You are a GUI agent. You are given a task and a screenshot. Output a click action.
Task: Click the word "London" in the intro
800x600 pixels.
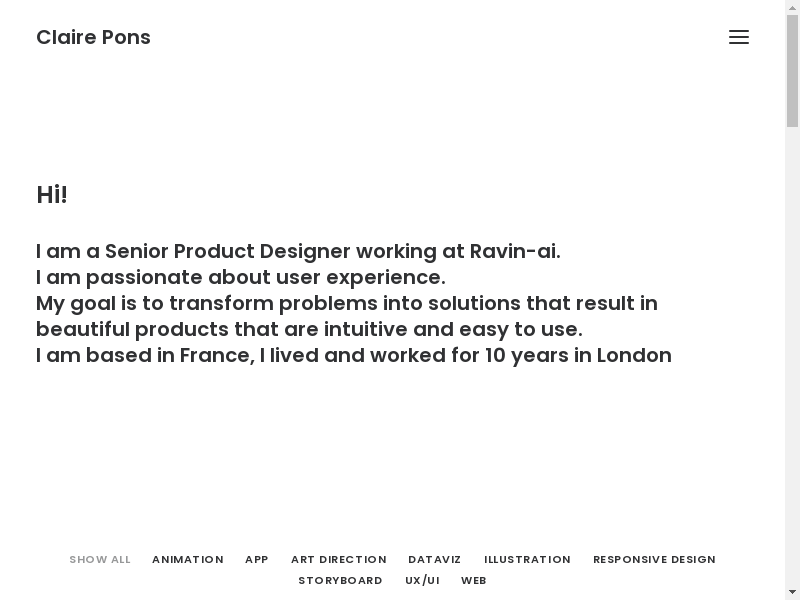tap(634, 355)
